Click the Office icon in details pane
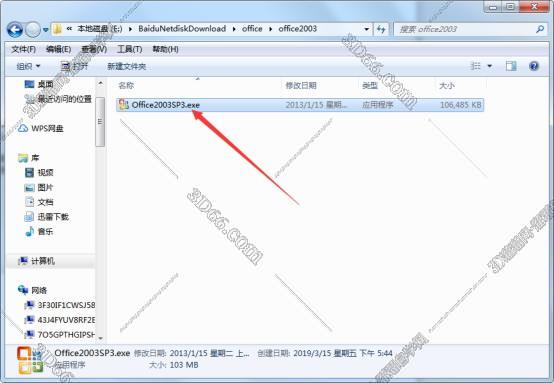The width and height of the screenshot is (554, 383). (30, 360)
